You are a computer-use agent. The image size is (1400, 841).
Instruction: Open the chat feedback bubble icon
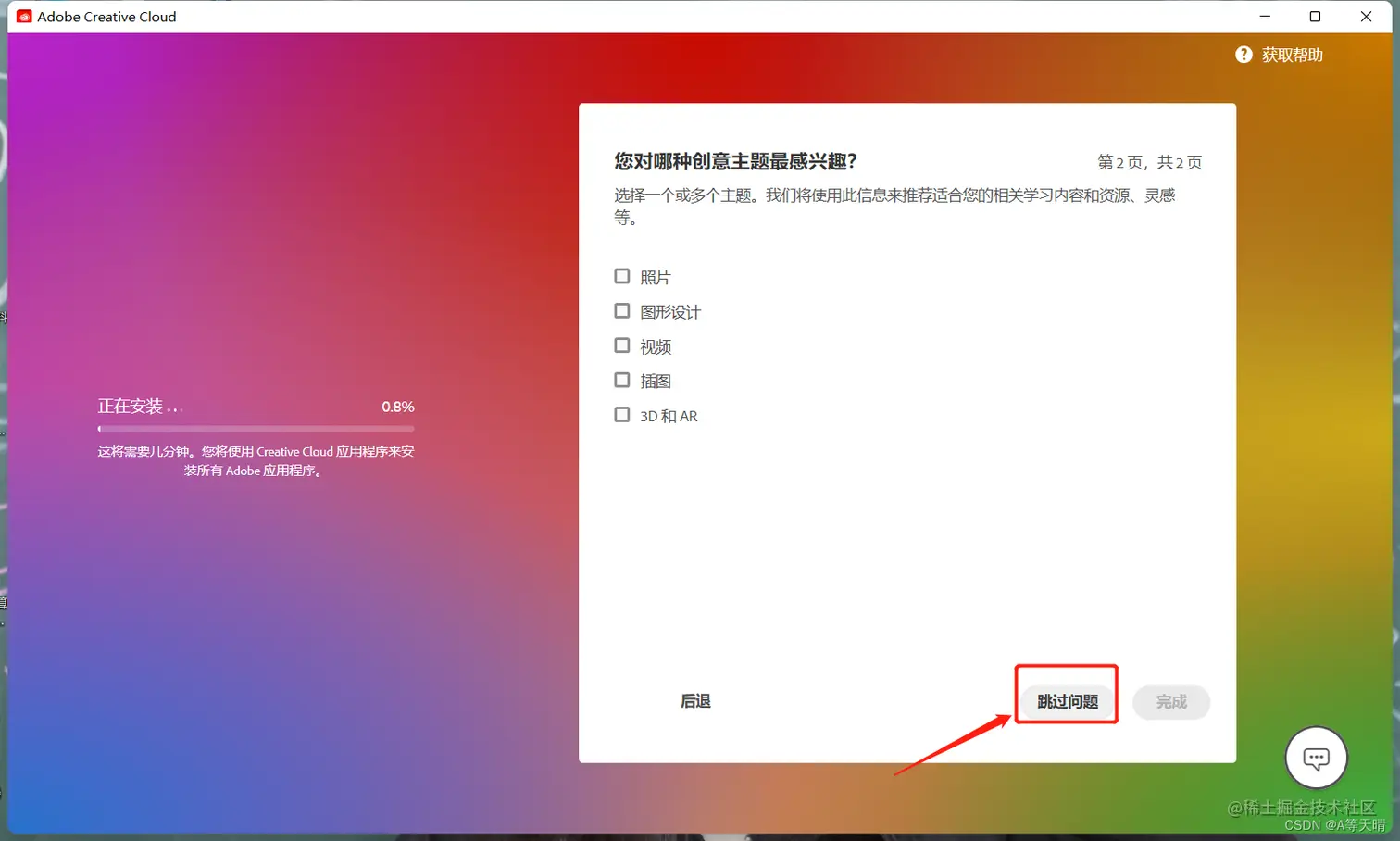point(1316,758)
